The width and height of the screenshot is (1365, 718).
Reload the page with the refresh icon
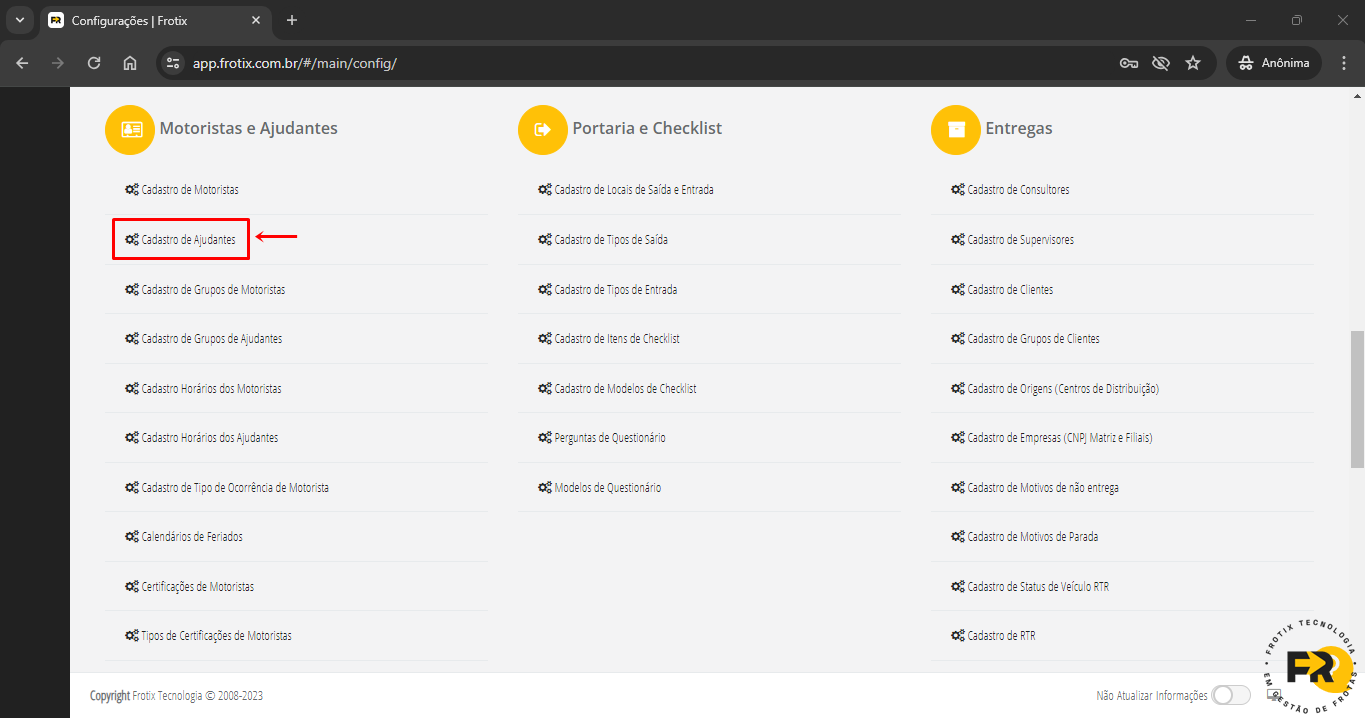94,63
